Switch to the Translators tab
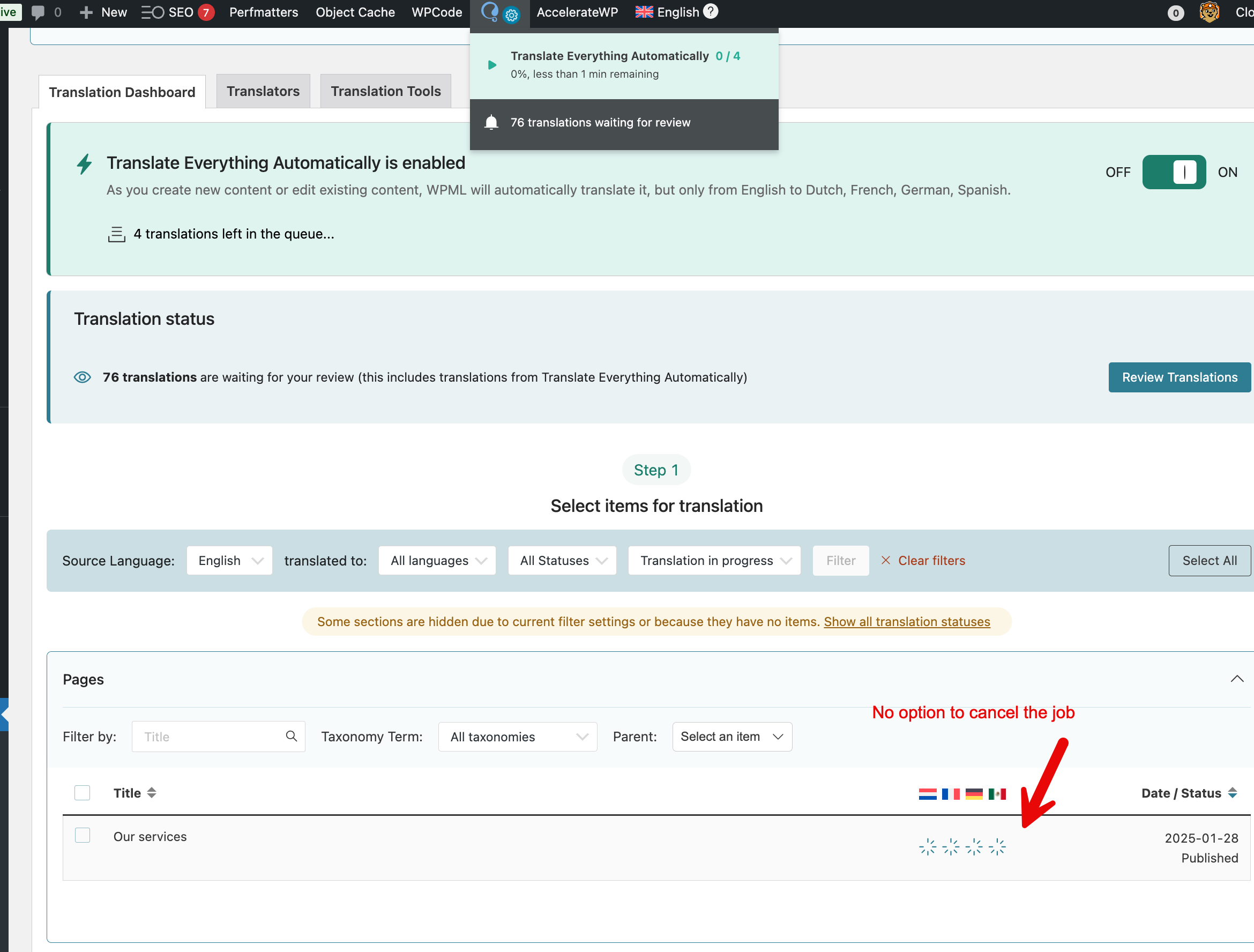This screenshot has width=1254, height=952. point(263,91)
